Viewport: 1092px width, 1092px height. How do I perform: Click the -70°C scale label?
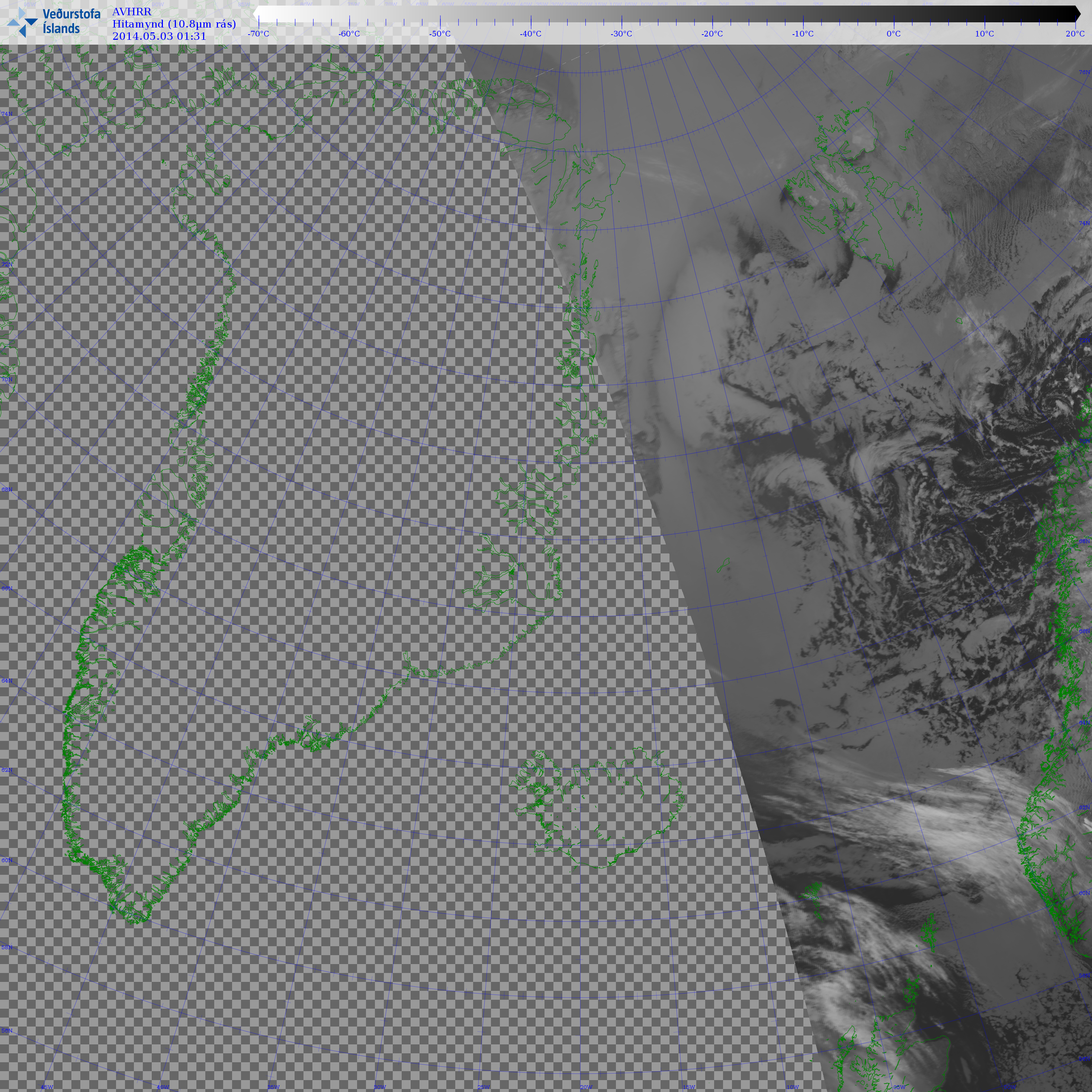[x=258, y=34]
